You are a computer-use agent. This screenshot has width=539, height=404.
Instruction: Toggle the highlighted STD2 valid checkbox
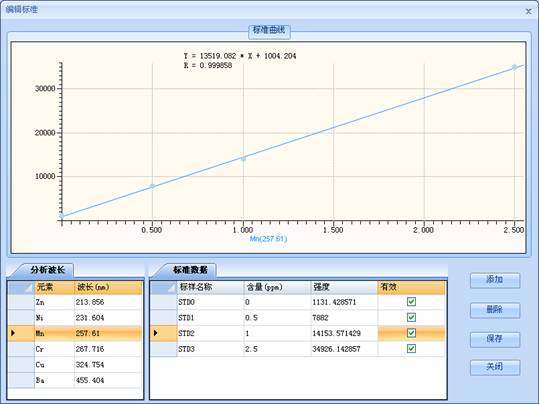(x=411, y=333)
